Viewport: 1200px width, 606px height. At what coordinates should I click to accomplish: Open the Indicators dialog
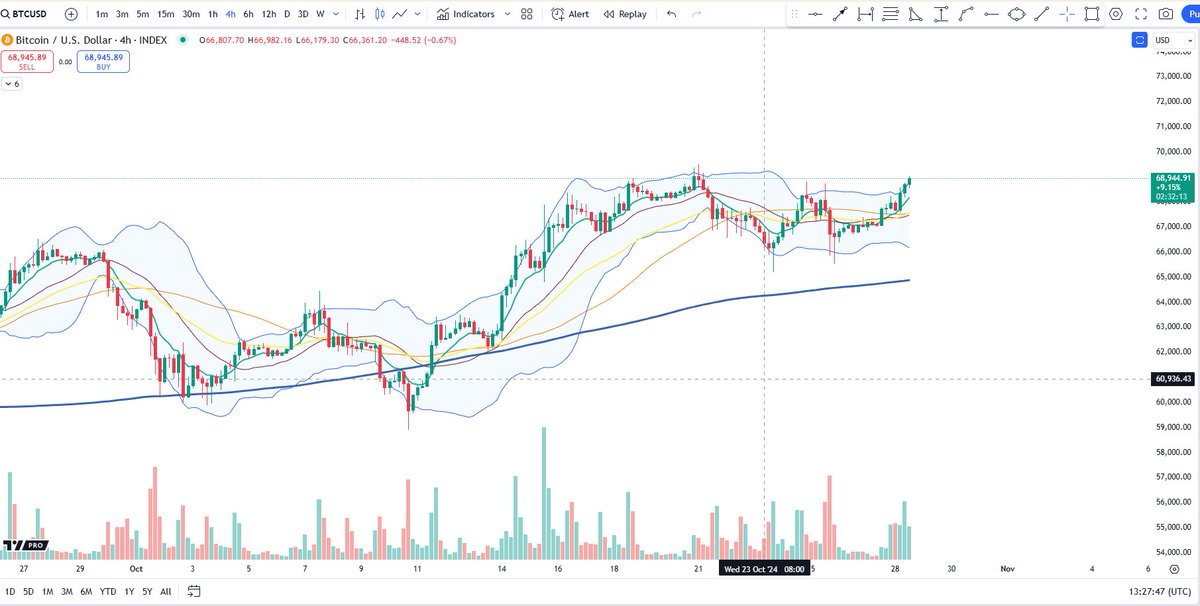[465, 15]
